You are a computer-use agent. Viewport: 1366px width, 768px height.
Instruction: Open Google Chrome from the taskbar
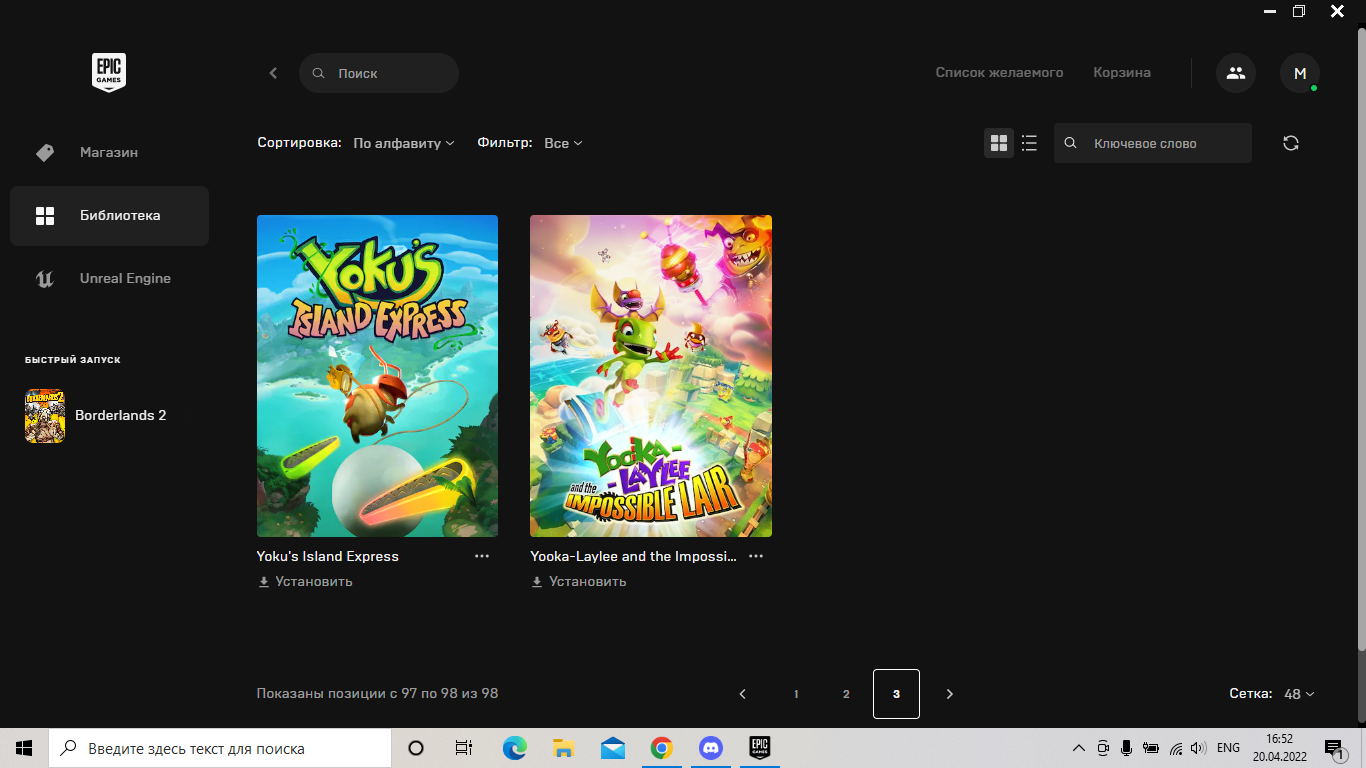coord(661,748)
